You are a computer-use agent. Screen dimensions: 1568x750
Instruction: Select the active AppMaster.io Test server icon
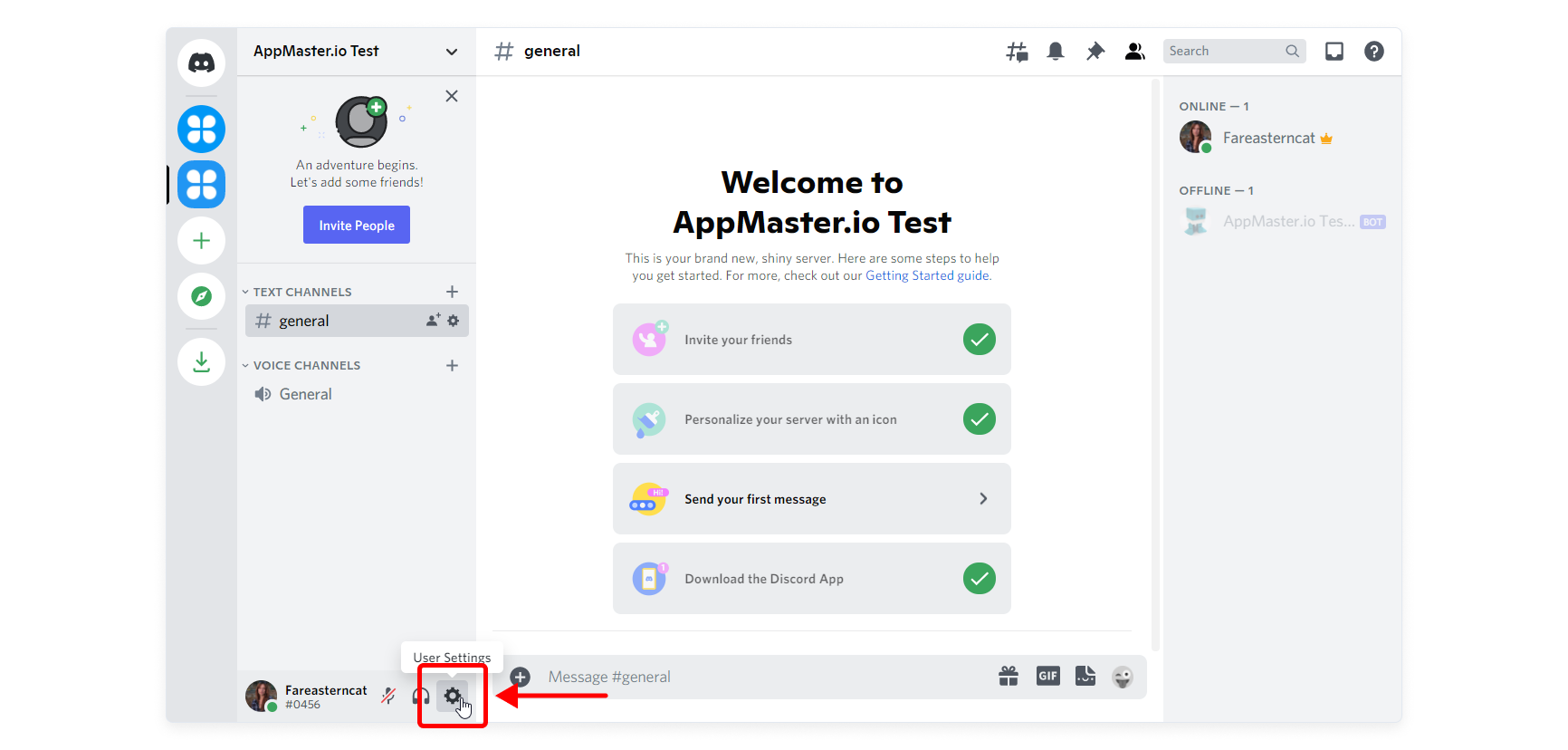[x=201, y=184]
